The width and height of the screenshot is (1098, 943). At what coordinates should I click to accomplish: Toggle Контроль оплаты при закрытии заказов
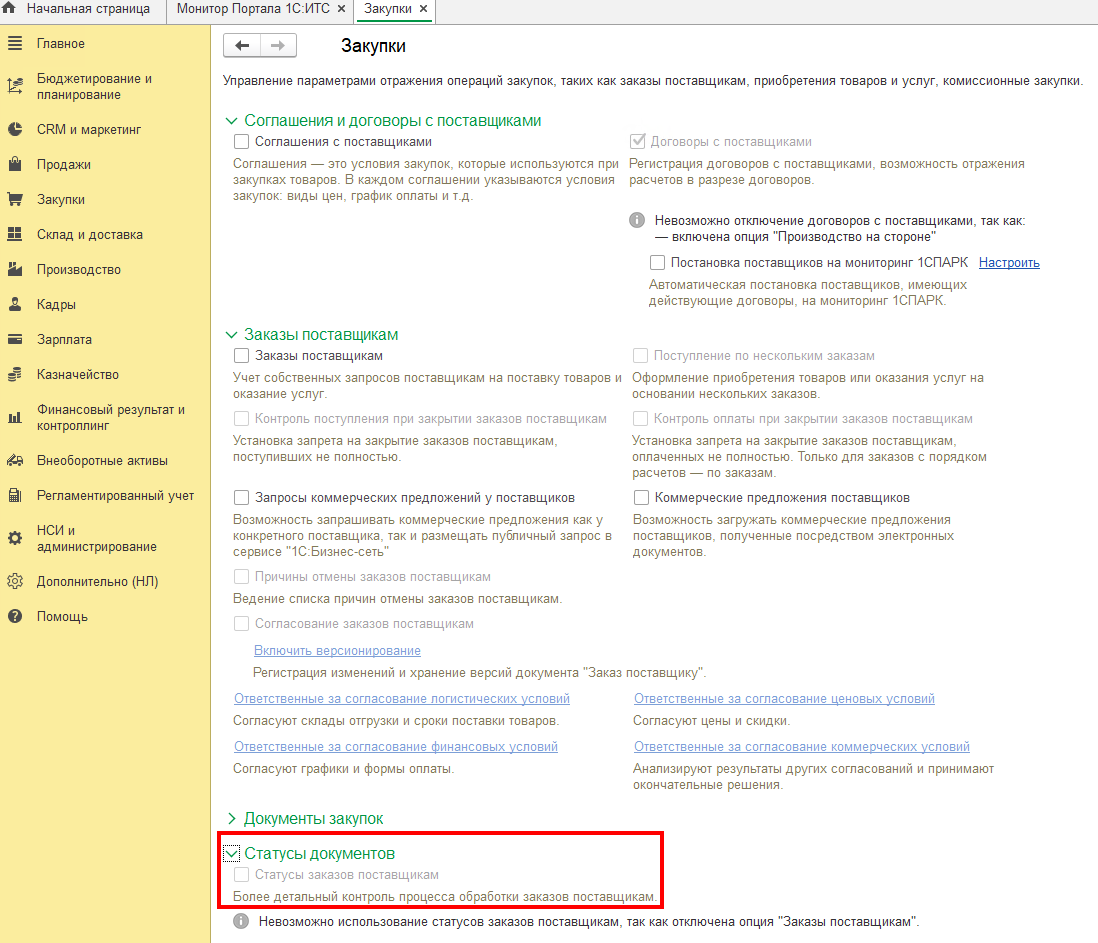(640, 419)
